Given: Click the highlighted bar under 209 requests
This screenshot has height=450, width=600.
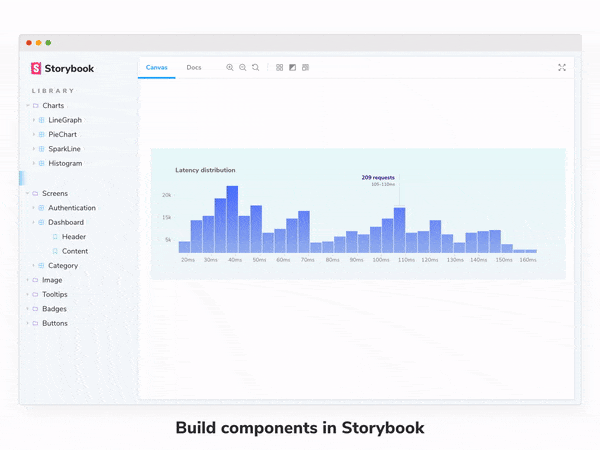Looking at the screenshot, I should (399, 230).
